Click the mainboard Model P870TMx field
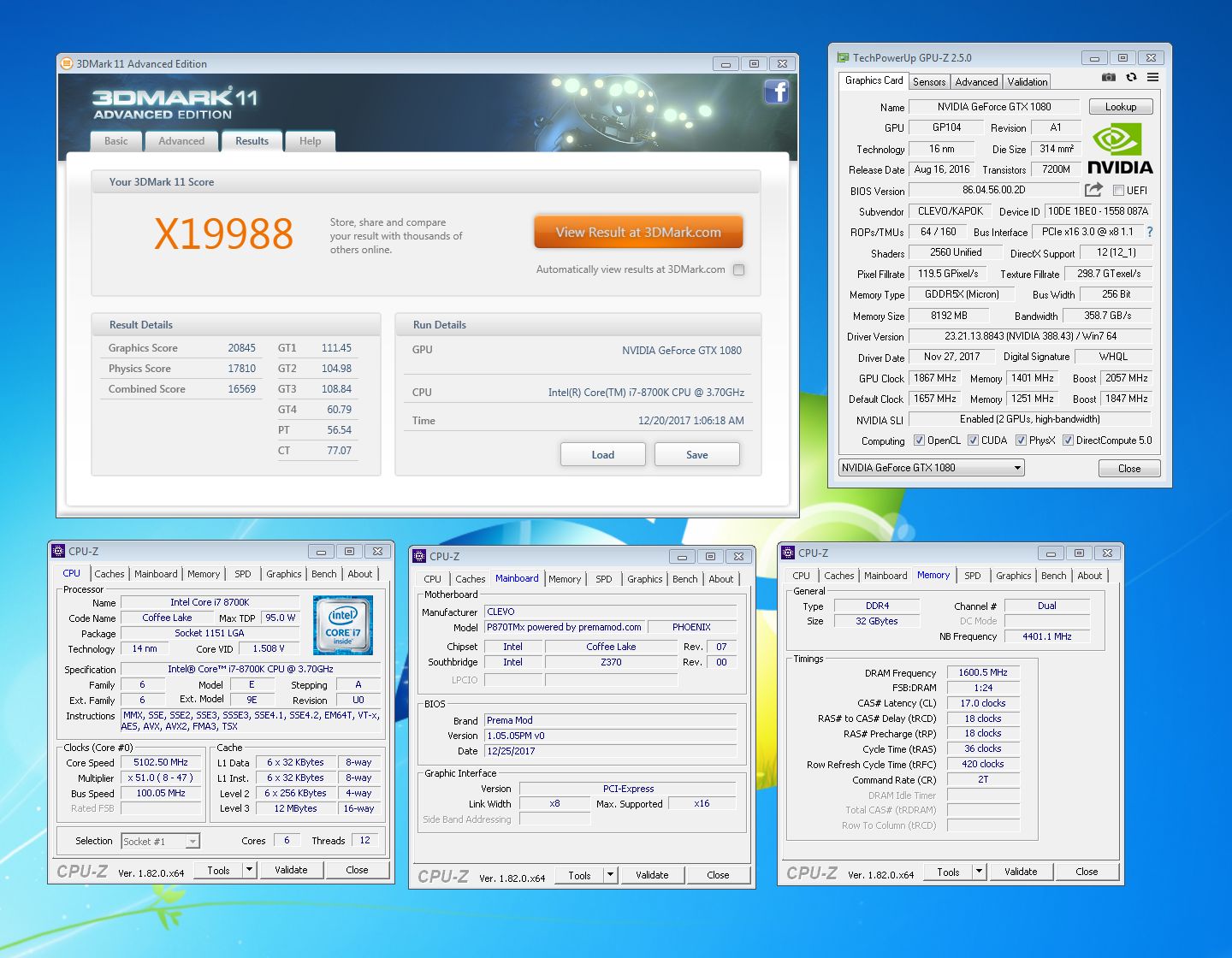 pyautogui.click(x=564, y=627)
